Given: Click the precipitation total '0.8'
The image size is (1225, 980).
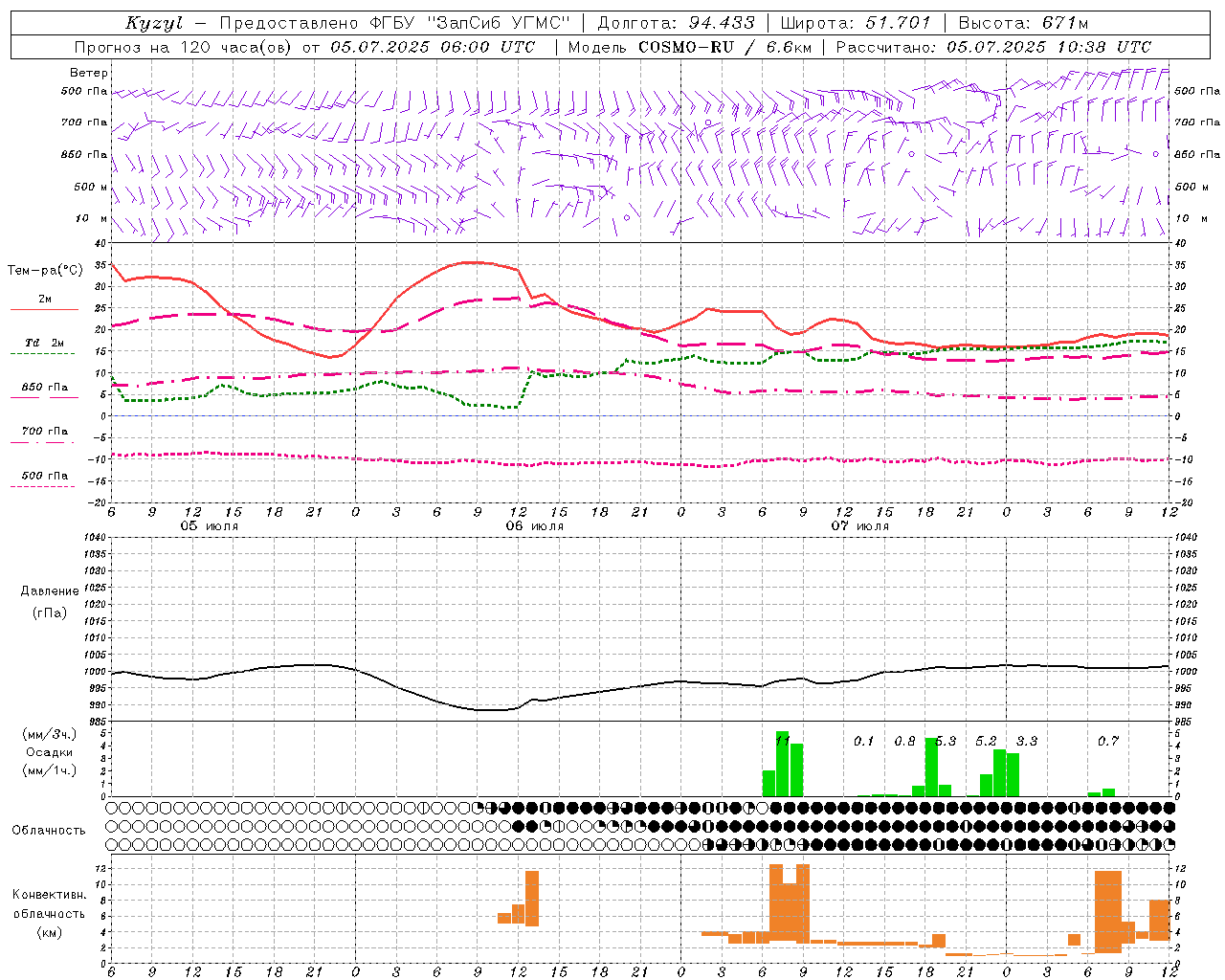Looking at the screenshot, I should [904, 741].
